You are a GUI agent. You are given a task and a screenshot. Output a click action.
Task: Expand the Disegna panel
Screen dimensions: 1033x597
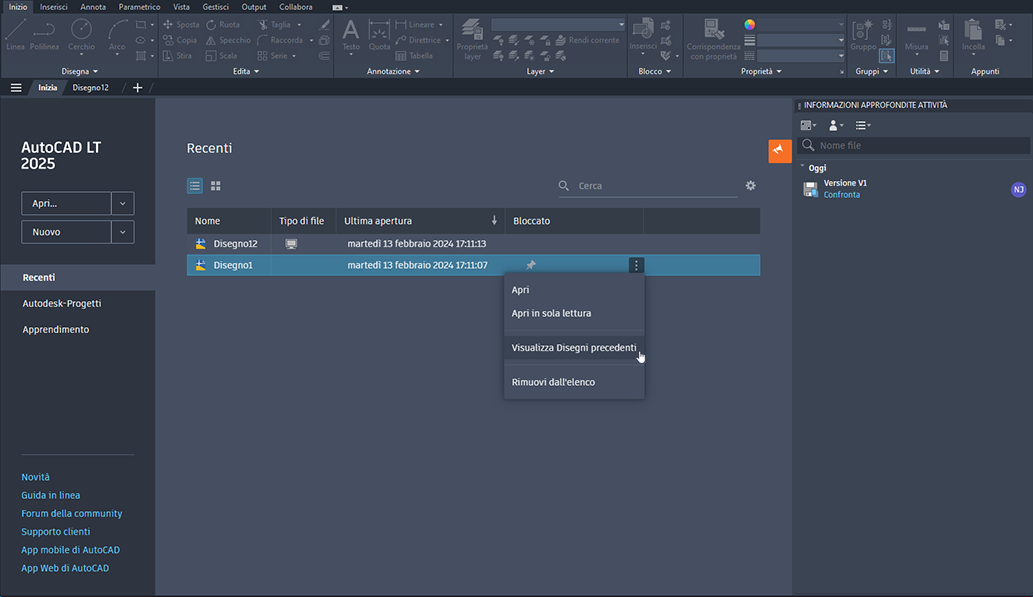pyautogui.click(x=80, y=71)
